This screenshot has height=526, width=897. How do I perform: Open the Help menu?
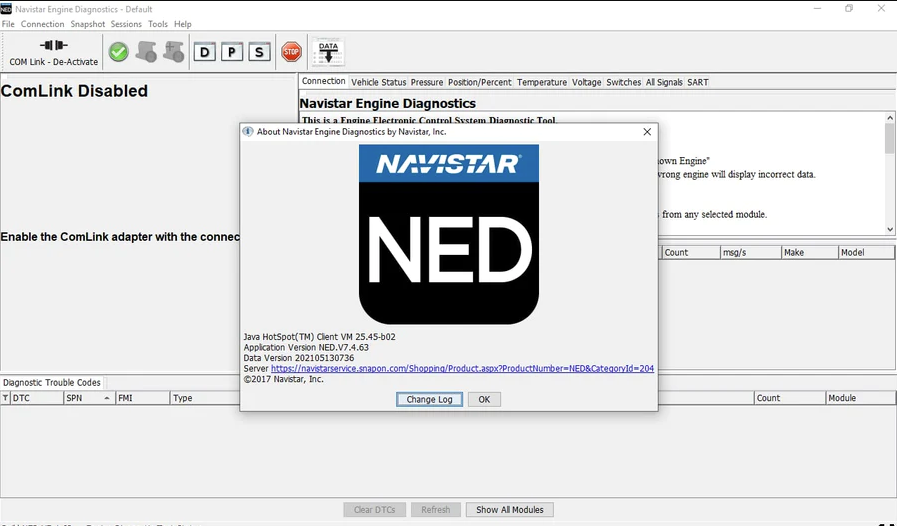(x=182, y=24)
